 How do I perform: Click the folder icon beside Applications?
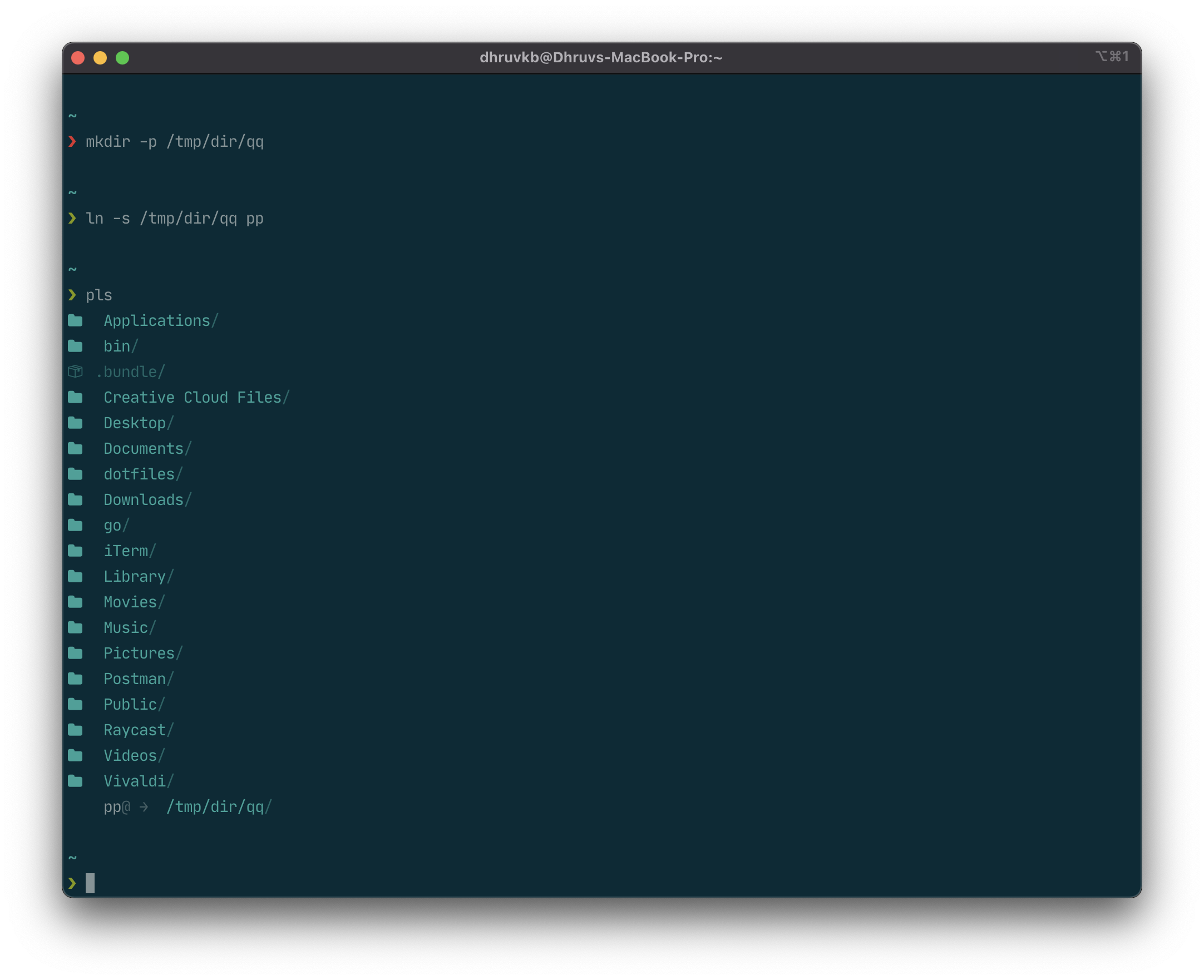click(75, 321)
